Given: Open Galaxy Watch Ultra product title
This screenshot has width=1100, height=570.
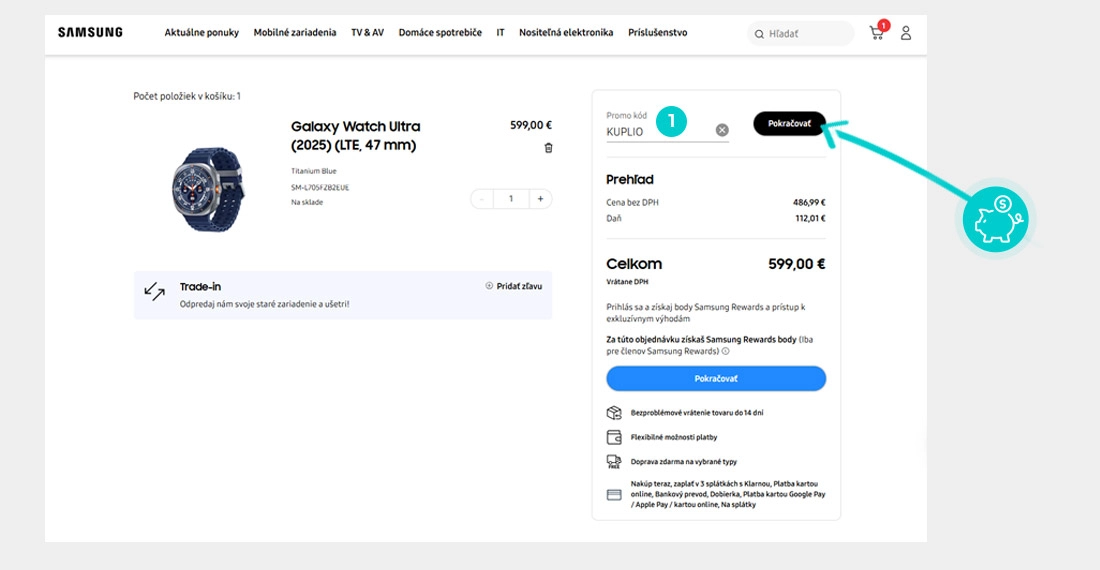Looking at the screenshot, I should (356, 135).
